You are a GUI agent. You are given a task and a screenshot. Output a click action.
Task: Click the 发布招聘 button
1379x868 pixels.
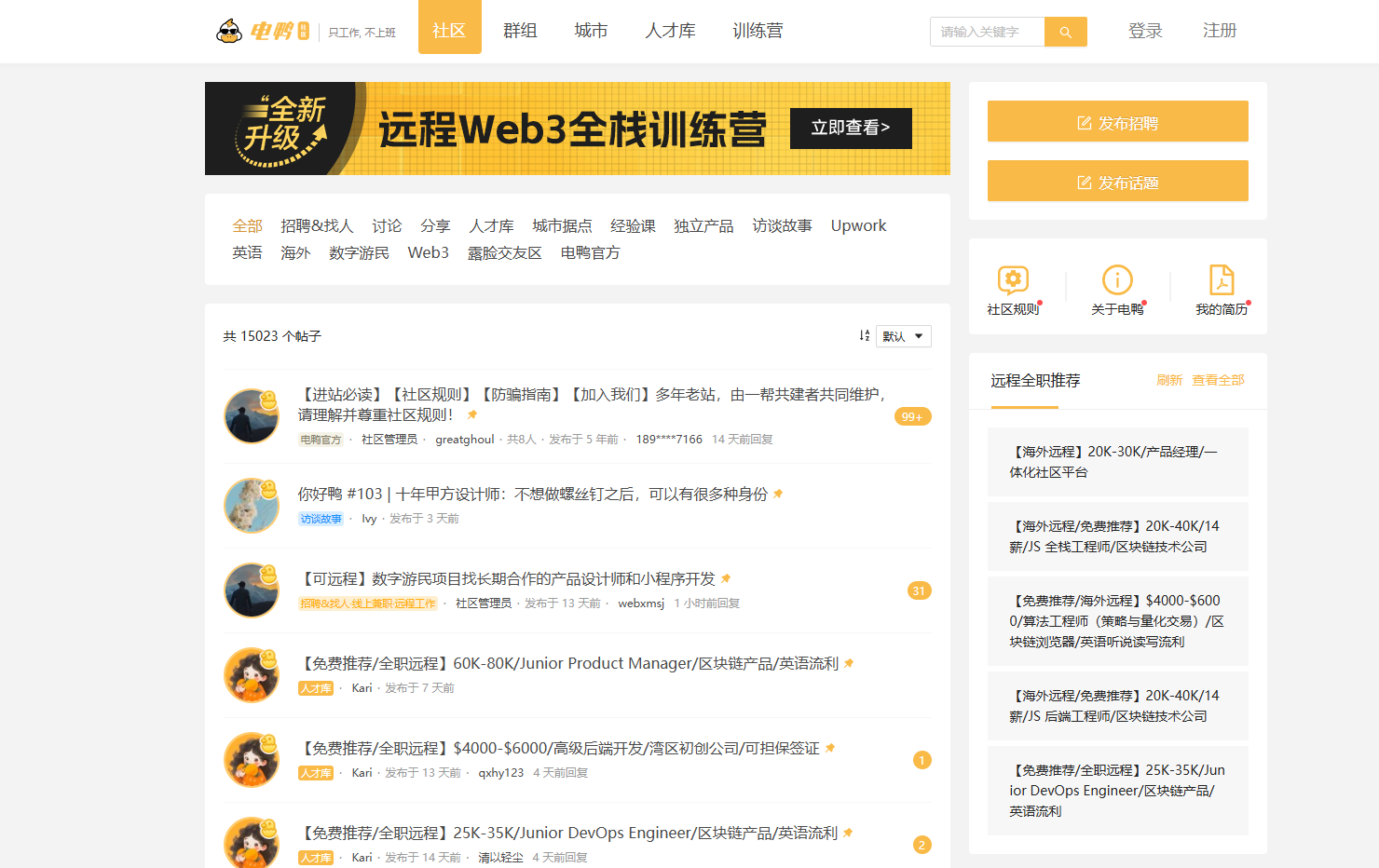[x=1118, y=121]
